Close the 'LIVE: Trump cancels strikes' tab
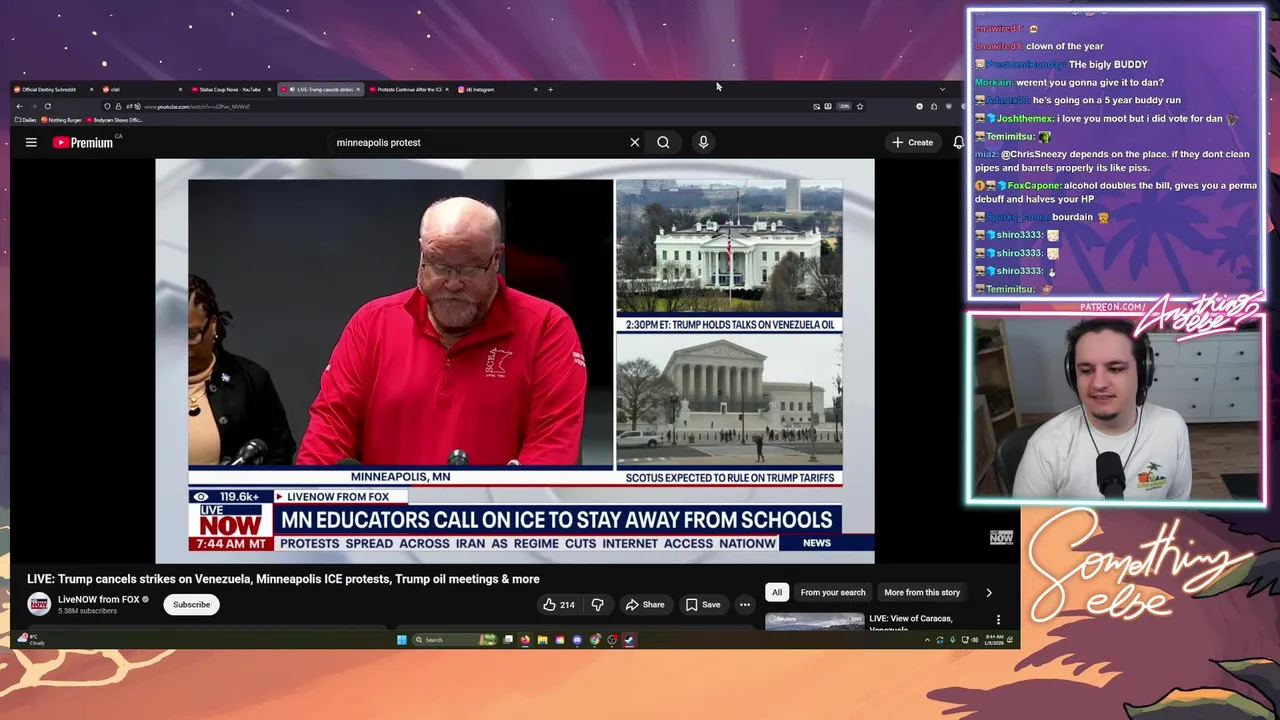1280x720 pixels. [358, 89]
